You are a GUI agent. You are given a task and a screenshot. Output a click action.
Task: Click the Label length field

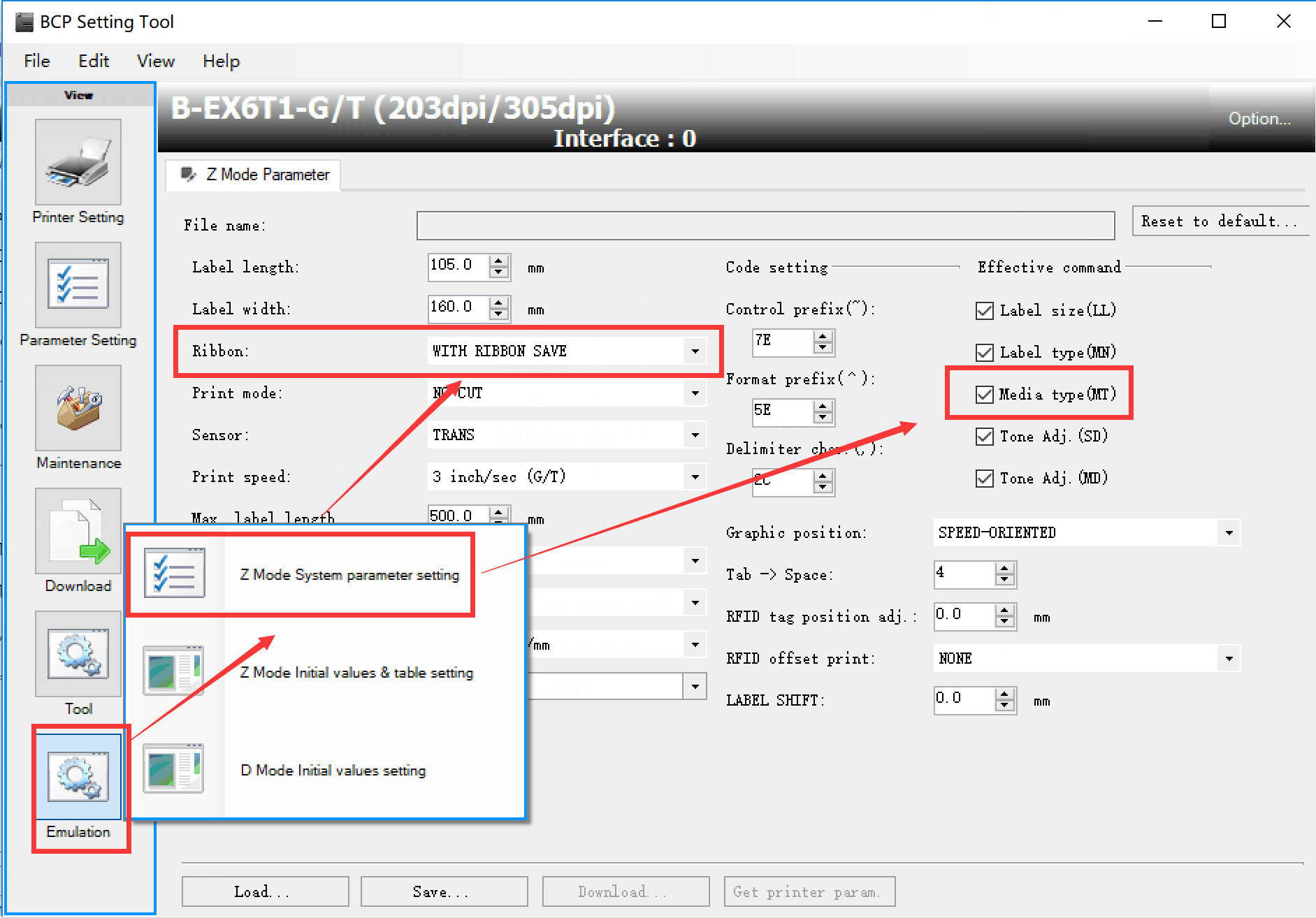coord(459,266)
